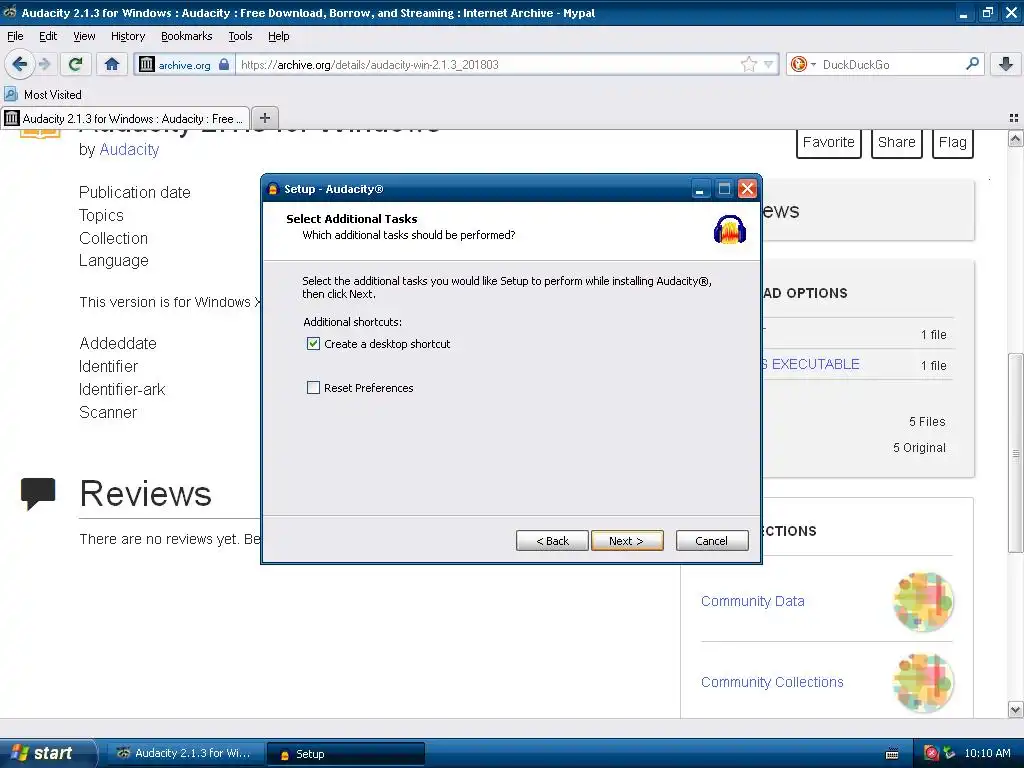Click the DuckDuckGo search field
This screenshot has width=1024, height=768.
point(891,64)
